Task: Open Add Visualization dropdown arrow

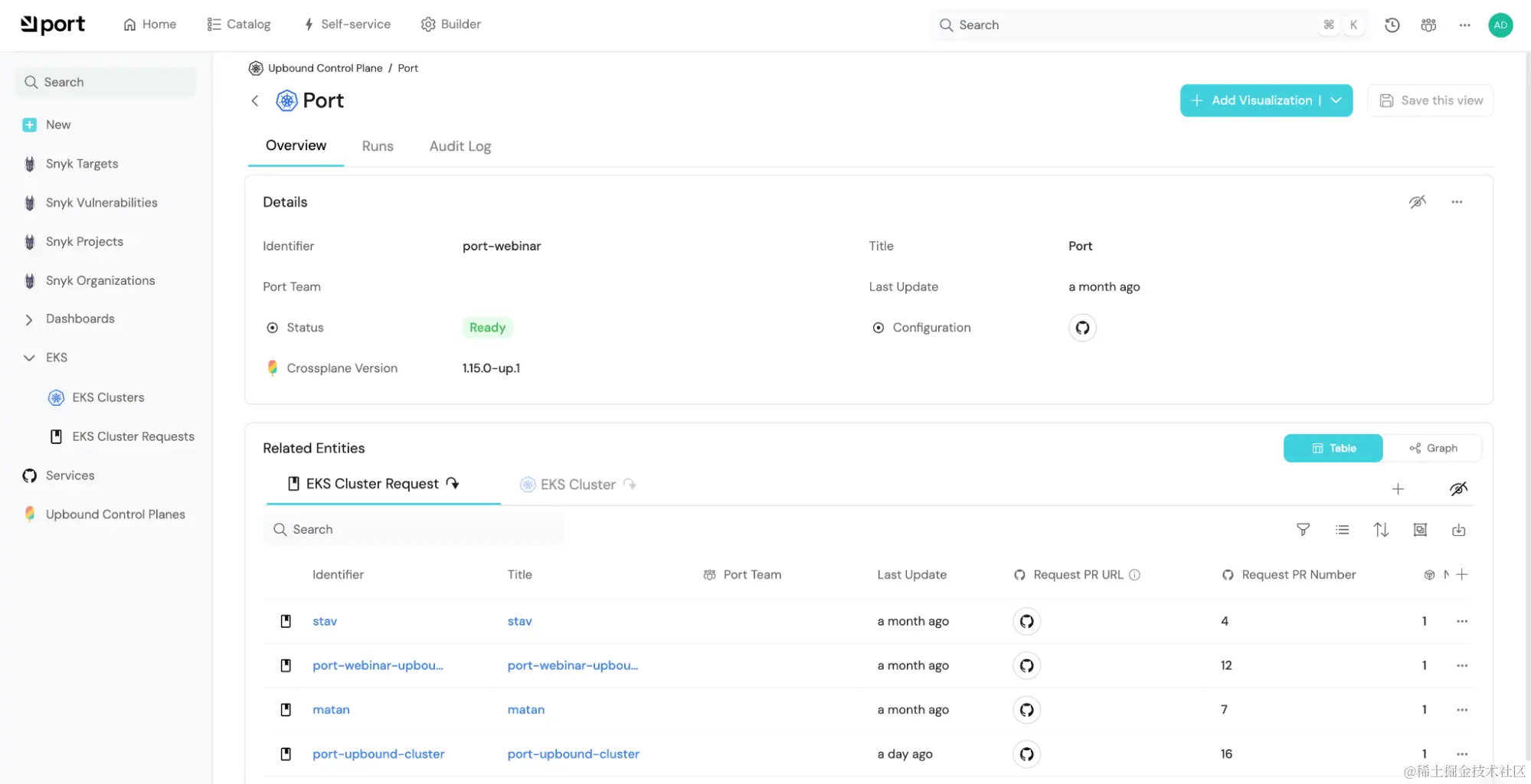Action: [x=1336, y=100]
